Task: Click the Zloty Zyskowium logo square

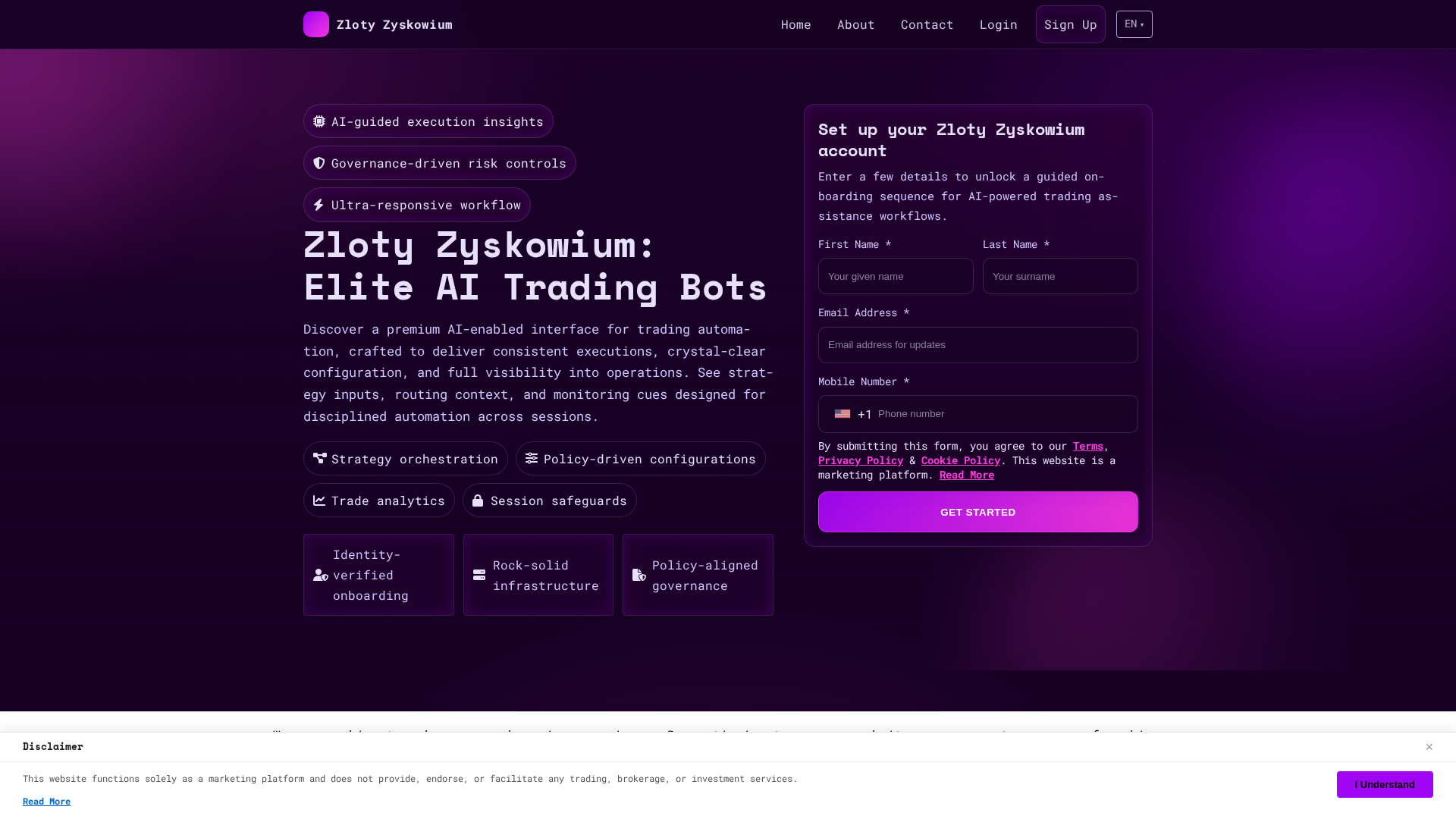Action: pos(316,24)
